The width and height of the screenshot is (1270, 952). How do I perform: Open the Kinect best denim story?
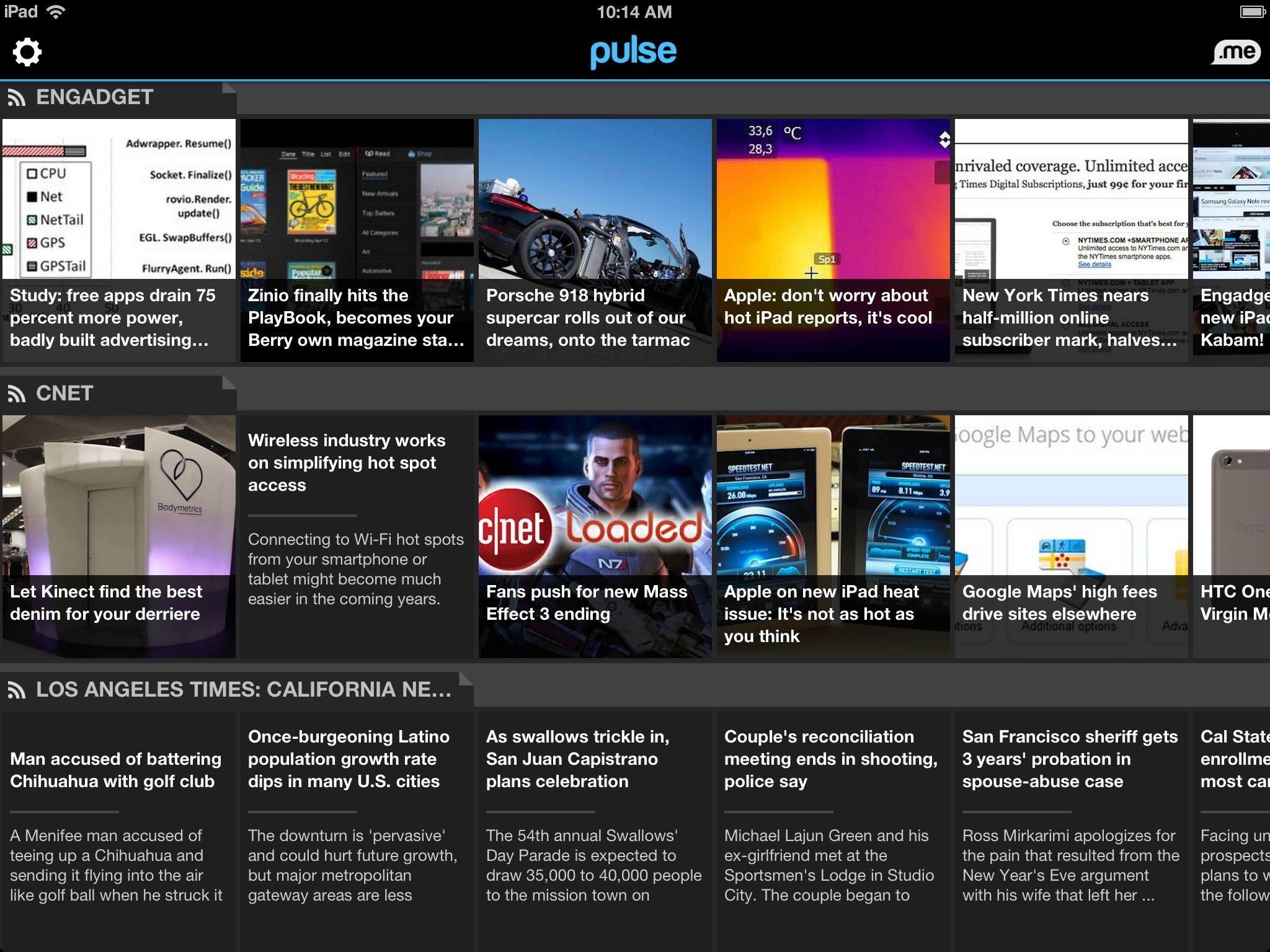point(119,537)
